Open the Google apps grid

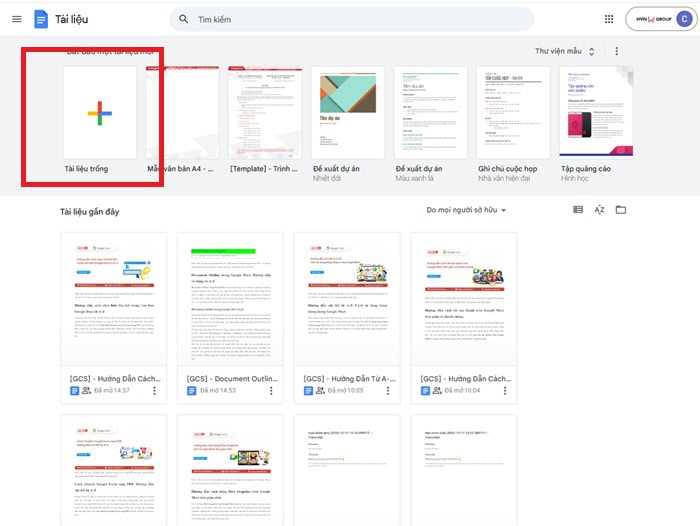point(609,19)
